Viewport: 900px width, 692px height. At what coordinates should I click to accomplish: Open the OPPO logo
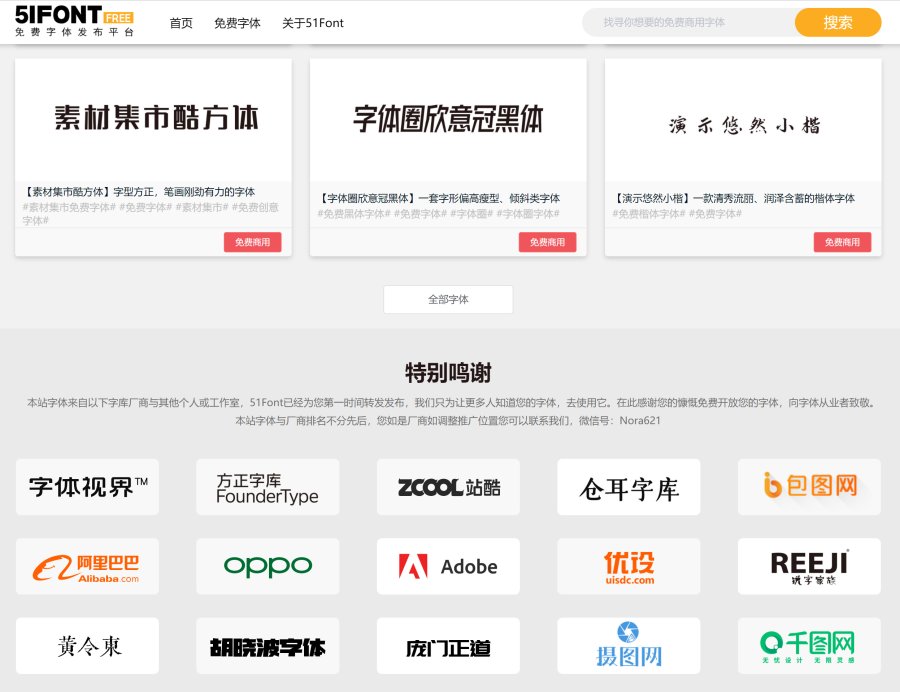pos(267,567)
